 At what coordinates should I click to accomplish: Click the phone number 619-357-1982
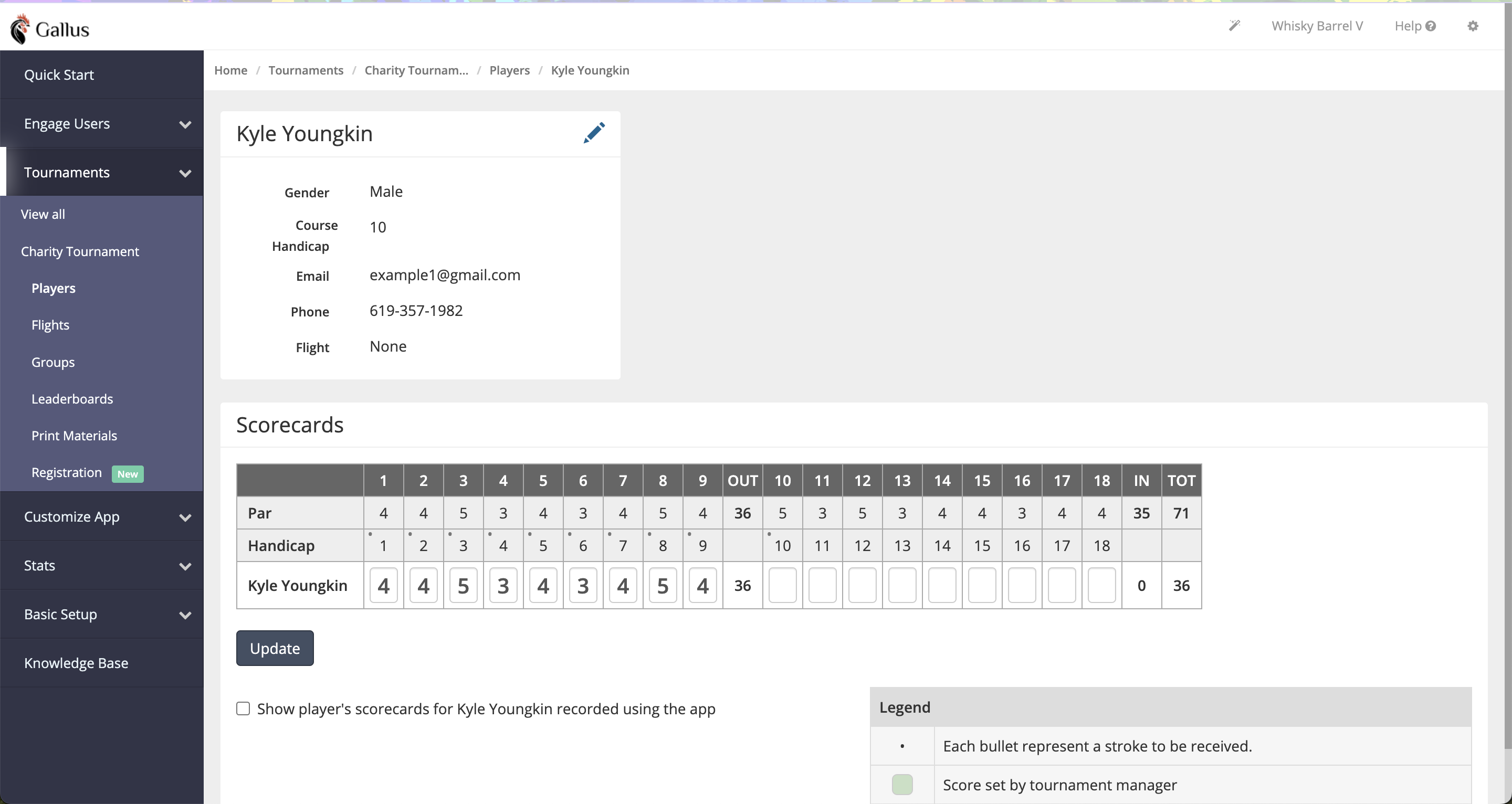[416, 311]
